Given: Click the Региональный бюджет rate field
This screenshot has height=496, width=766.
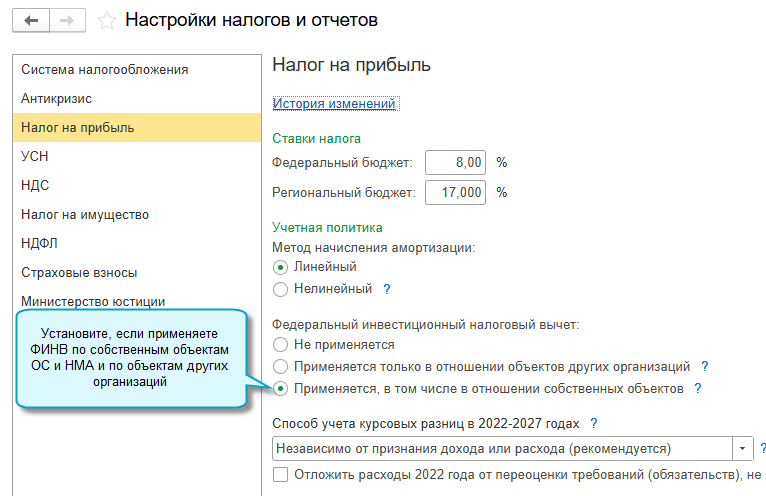Looking at the screenshot, I should pyautogui.click(x=457, y=192).
